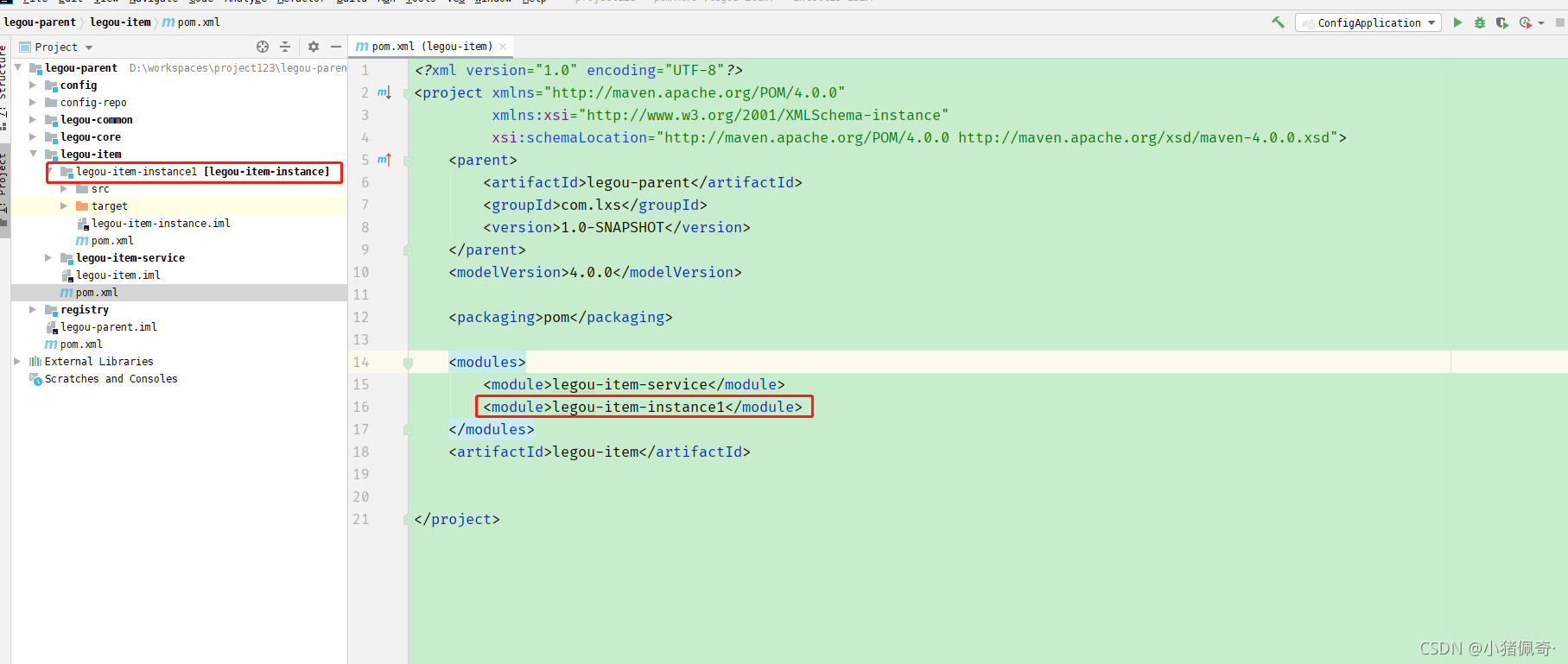Click the config module folder icon

click(51, 85)
